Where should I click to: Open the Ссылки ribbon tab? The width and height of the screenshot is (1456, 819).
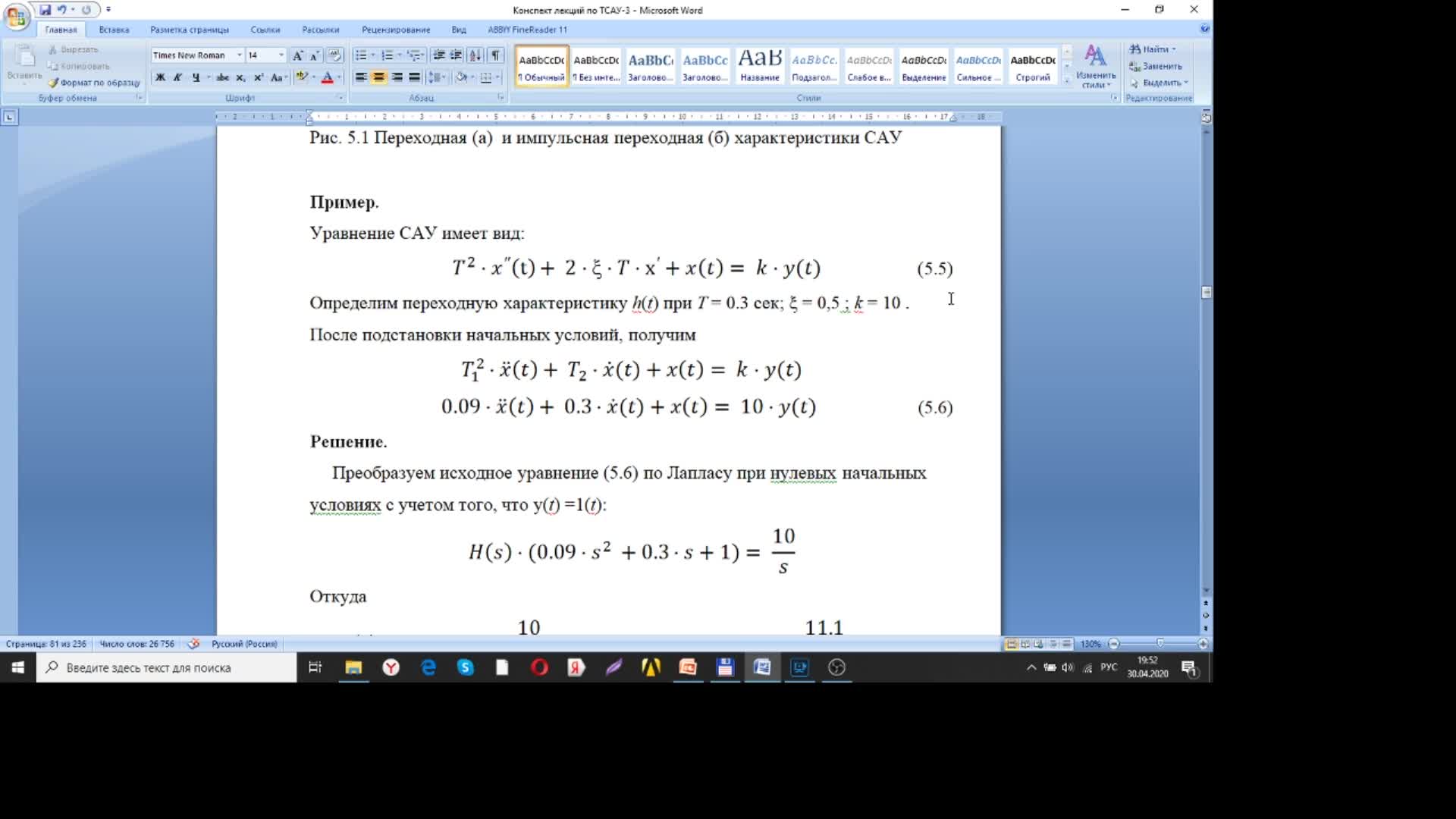pyautogui.click(x=265, y=30)
